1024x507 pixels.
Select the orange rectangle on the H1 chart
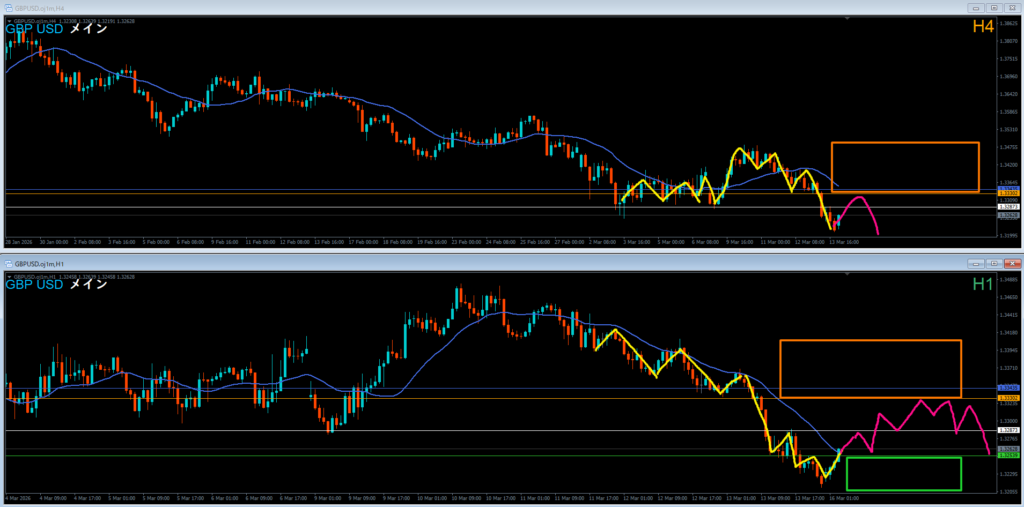click(x=870, y=341)
